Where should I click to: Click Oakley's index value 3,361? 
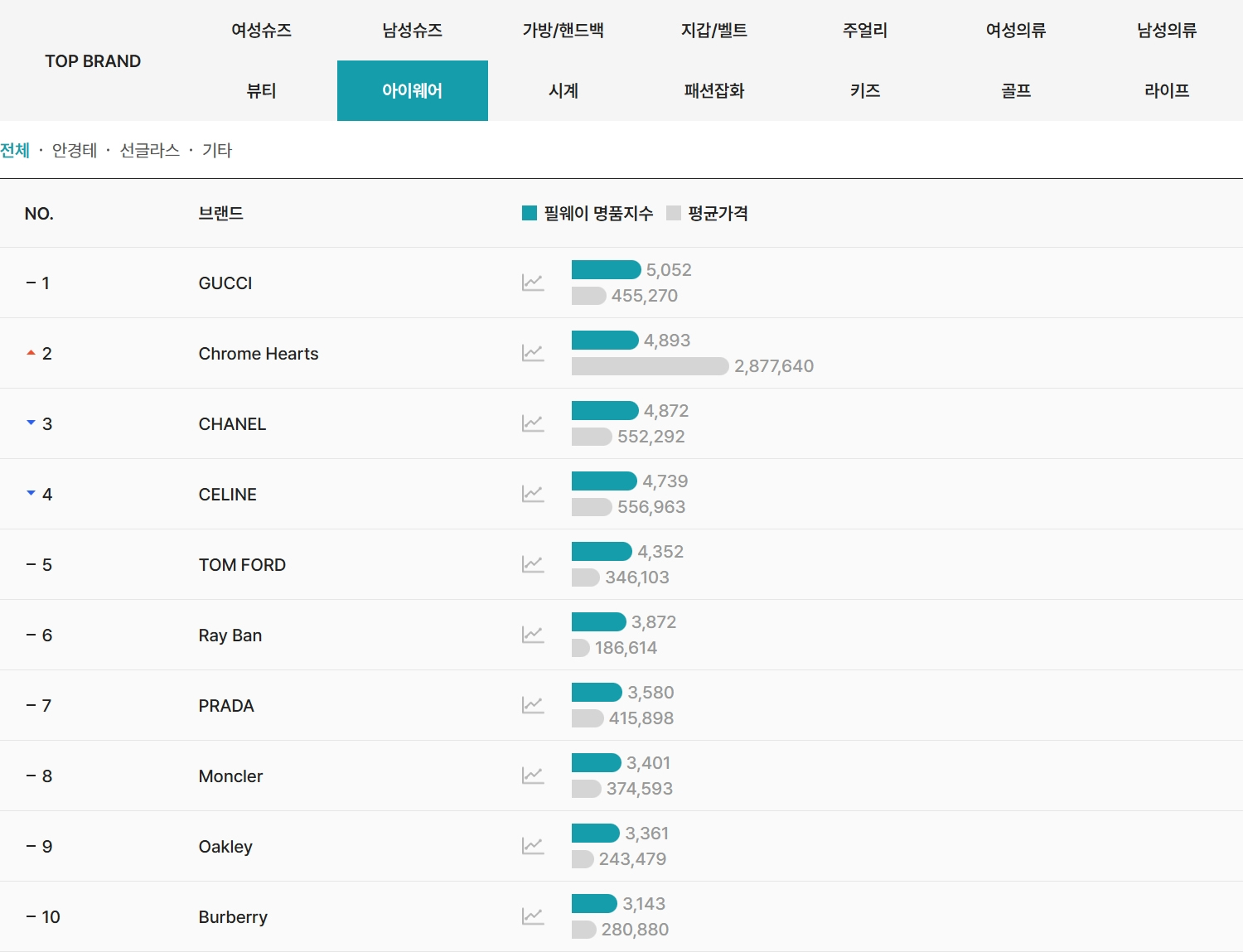[x=647, y=834]
